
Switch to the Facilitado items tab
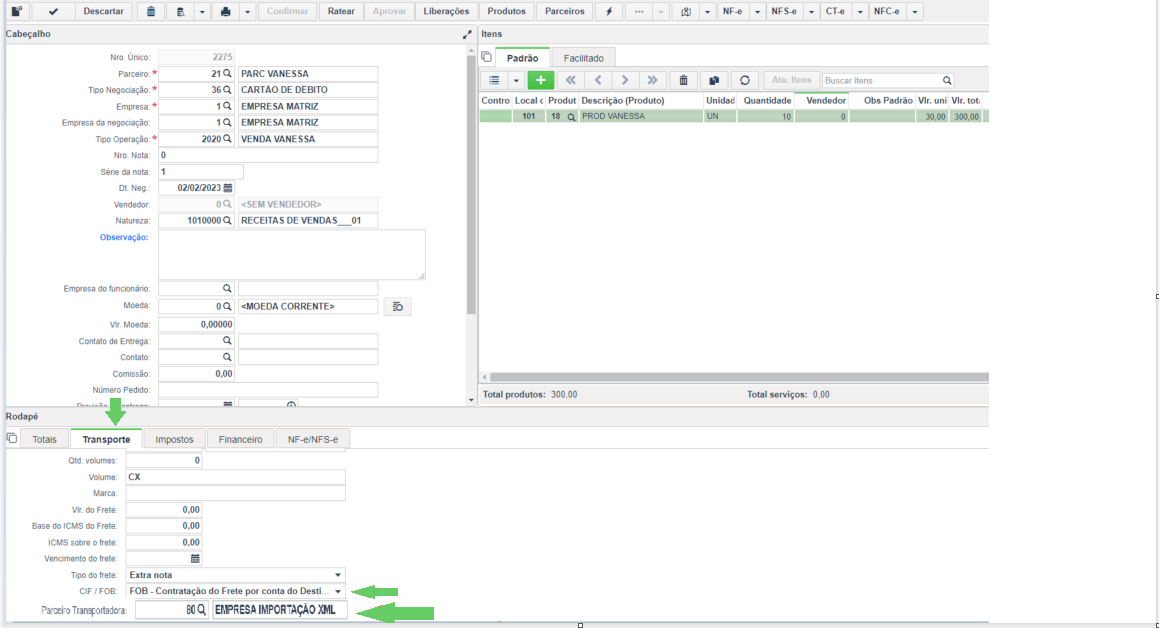(x=583, y=58)
